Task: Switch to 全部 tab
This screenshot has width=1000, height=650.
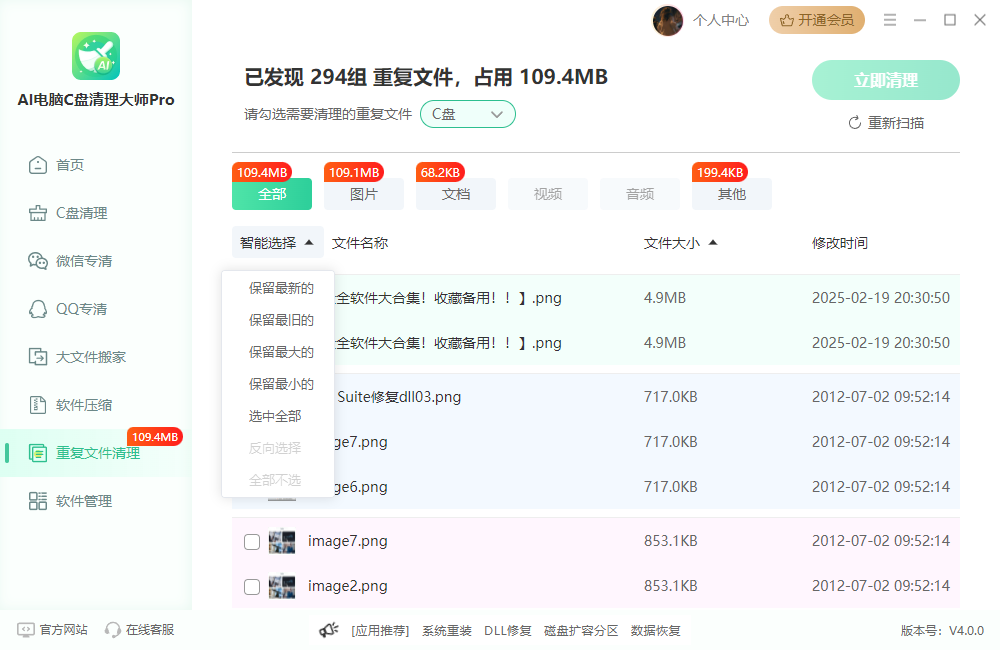Action: pyautogui.click(x=272, y=194)
